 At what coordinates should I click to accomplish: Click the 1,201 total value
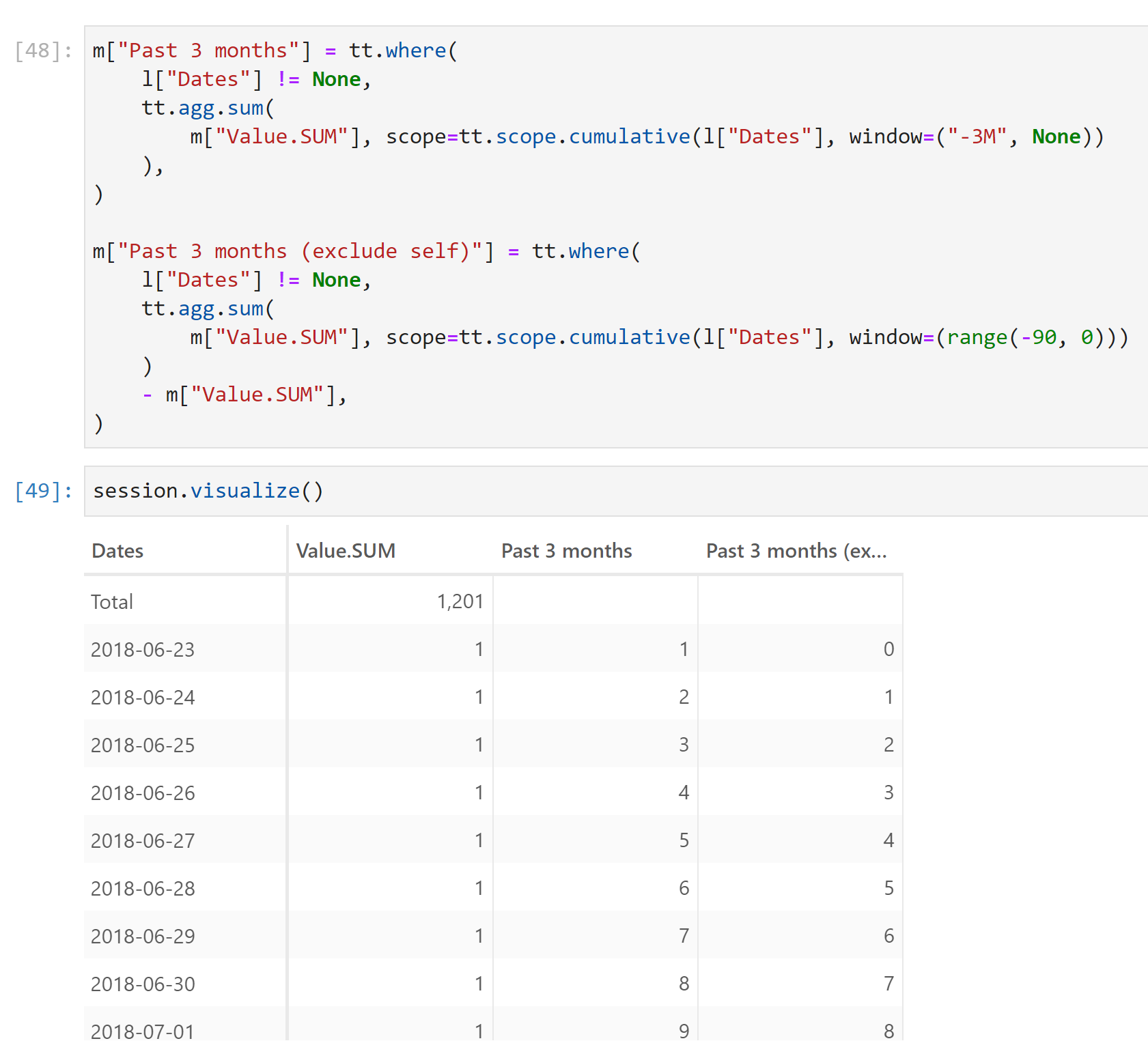[x=460, y=601]
